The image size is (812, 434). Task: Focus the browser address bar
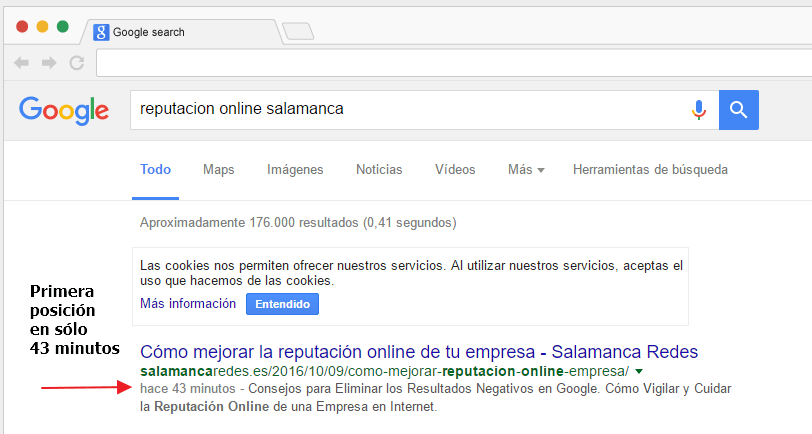(x=454, y=63)
